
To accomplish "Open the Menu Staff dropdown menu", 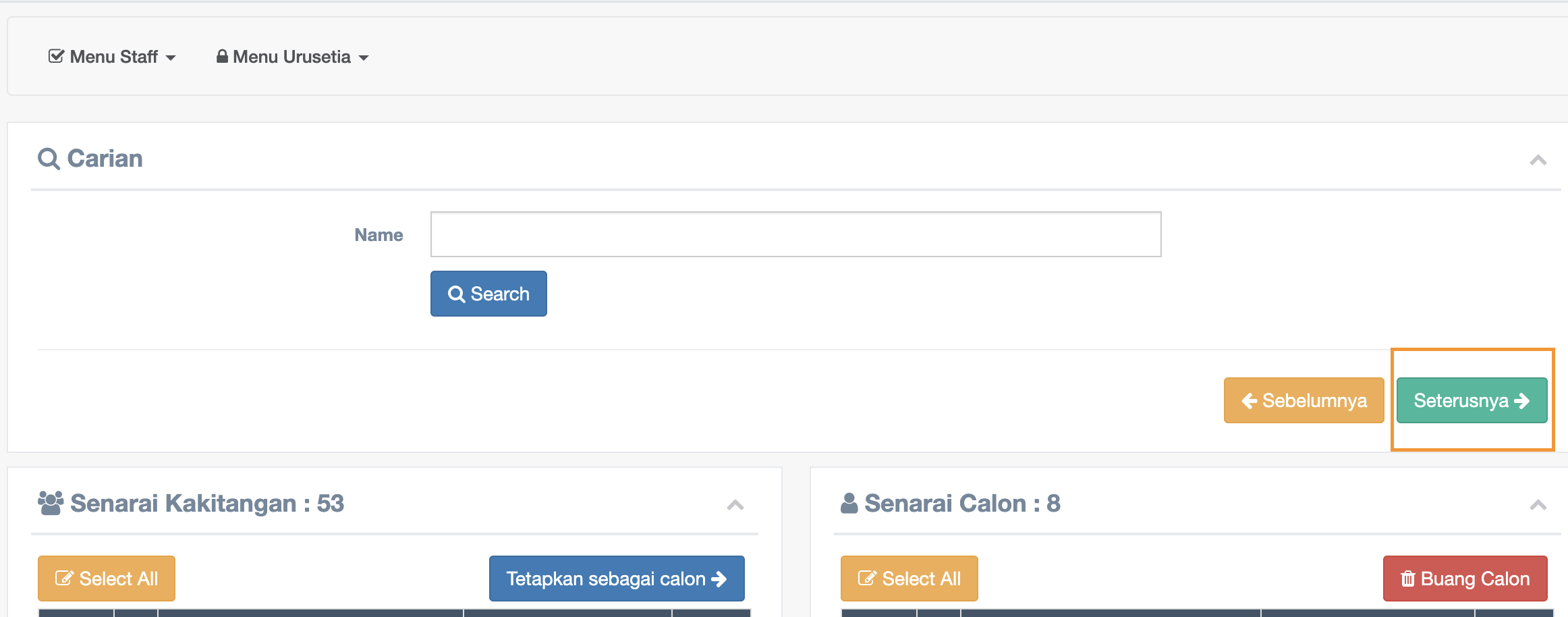I will pos(113,57).
